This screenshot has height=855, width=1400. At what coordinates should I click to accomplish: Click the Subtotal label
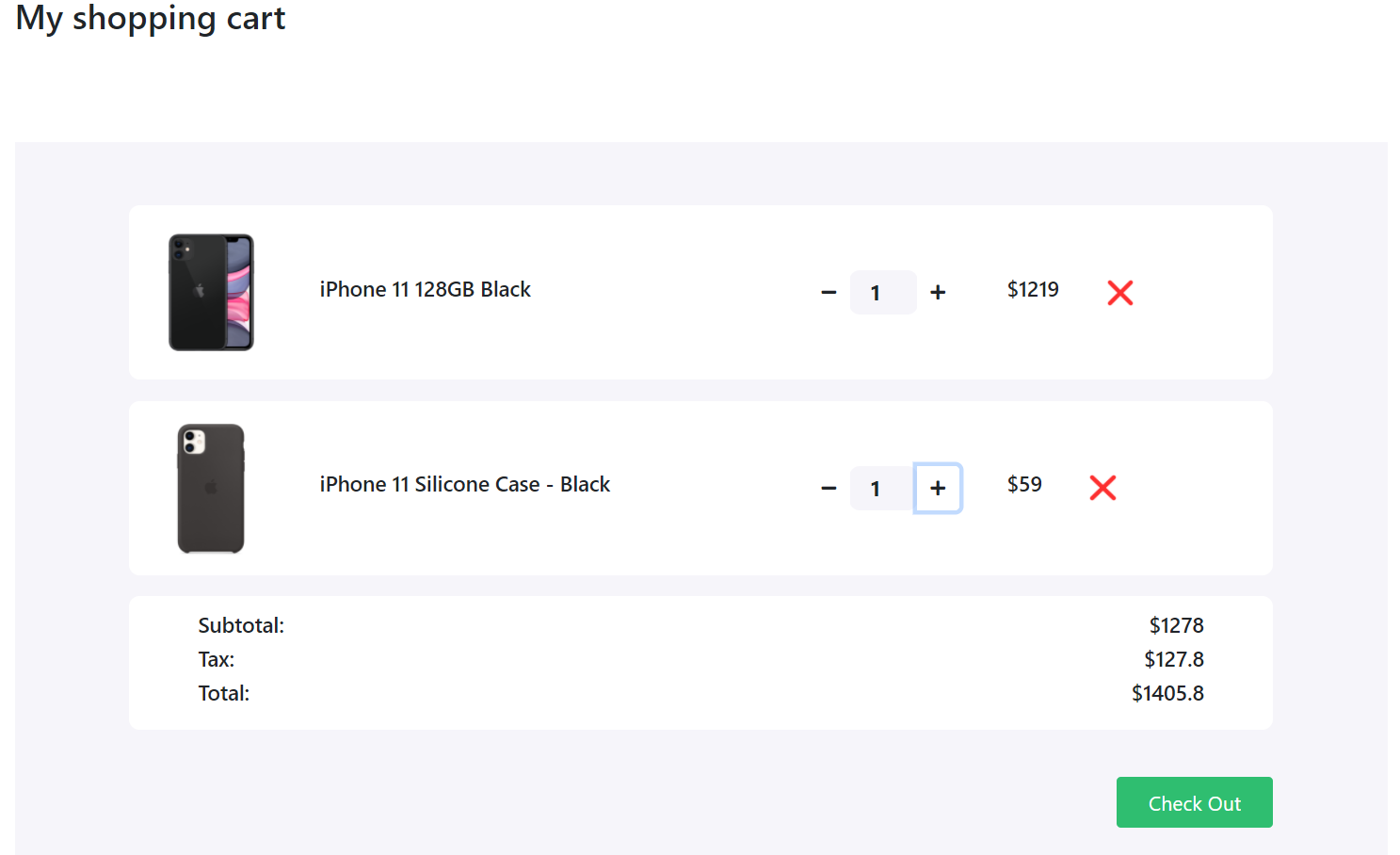coord(241,624)
